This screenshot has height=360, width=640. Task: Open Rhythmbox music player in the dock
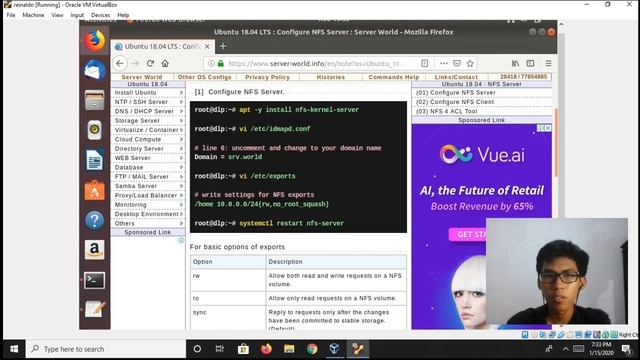coord(95,130)
